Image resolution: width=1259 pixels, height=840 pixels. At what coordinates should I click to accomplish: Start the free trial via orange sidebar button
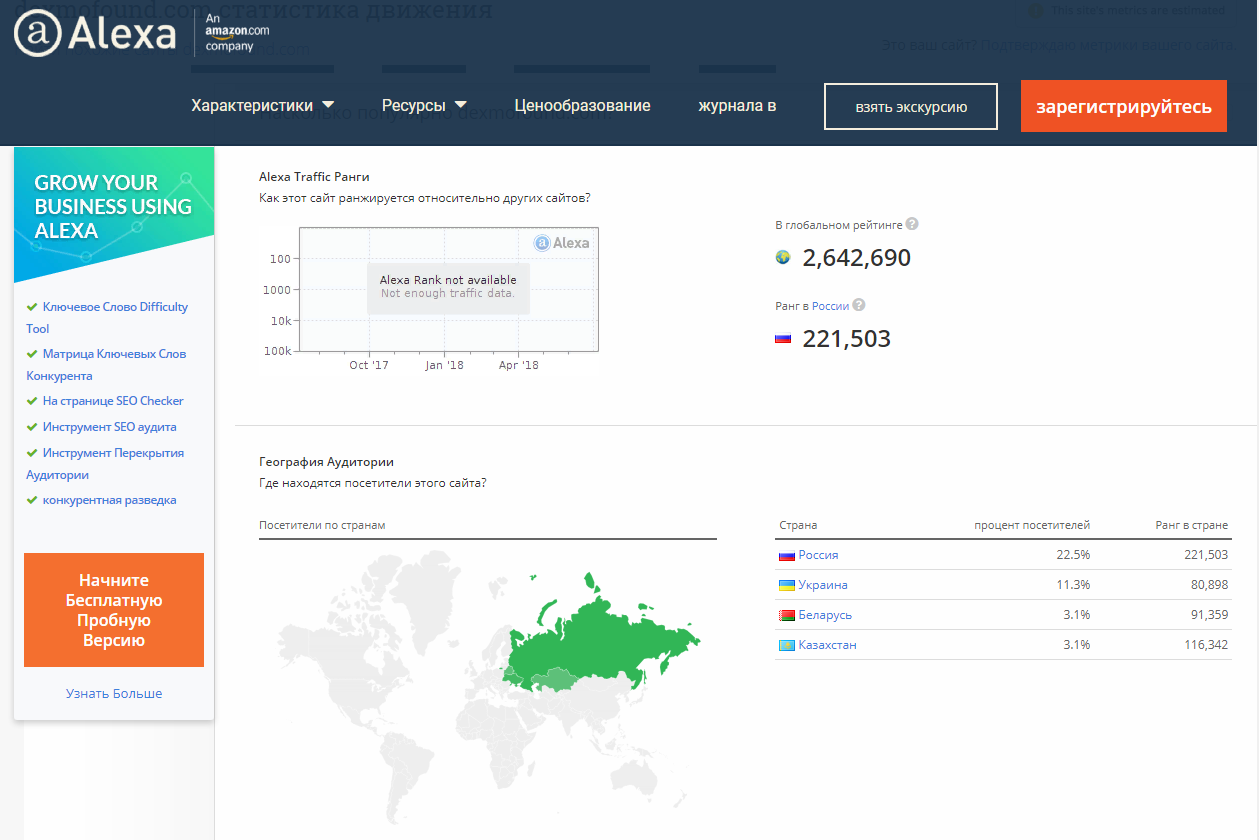[114, 610]
